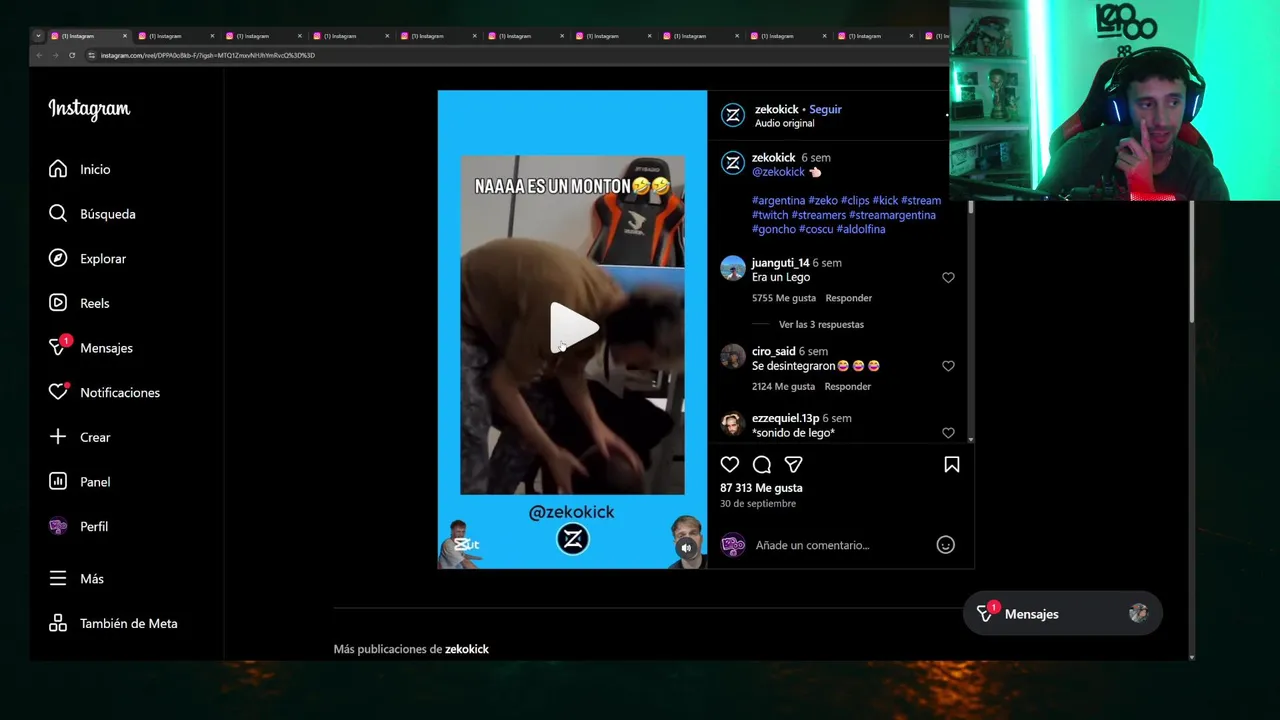Follow zekokick with Seguir

[x=825, y=109]
